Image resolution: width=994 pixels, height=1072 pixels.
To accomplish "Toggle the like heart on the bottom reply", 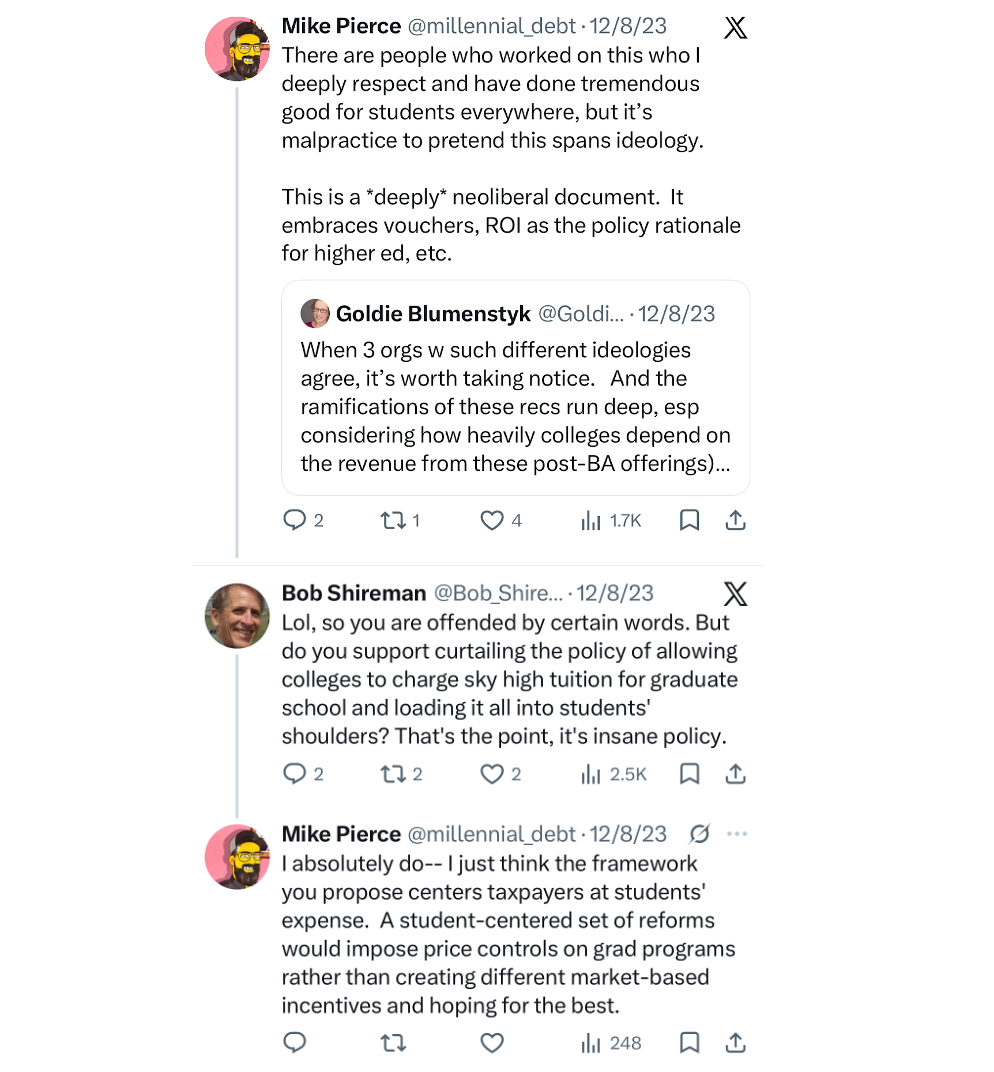I will (492, 1042).
